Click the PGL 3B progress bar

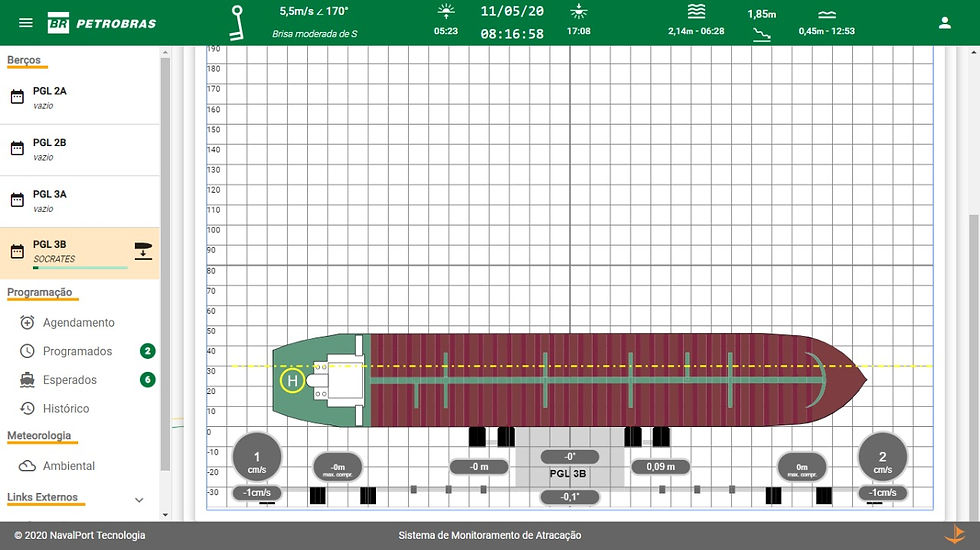click(80, 268)
